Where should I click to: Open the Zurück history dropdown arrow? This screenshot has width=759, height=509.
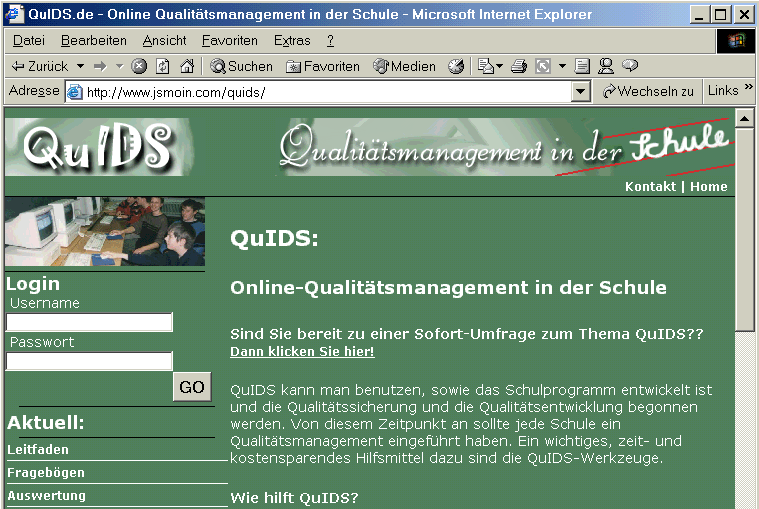pos(80,66)
